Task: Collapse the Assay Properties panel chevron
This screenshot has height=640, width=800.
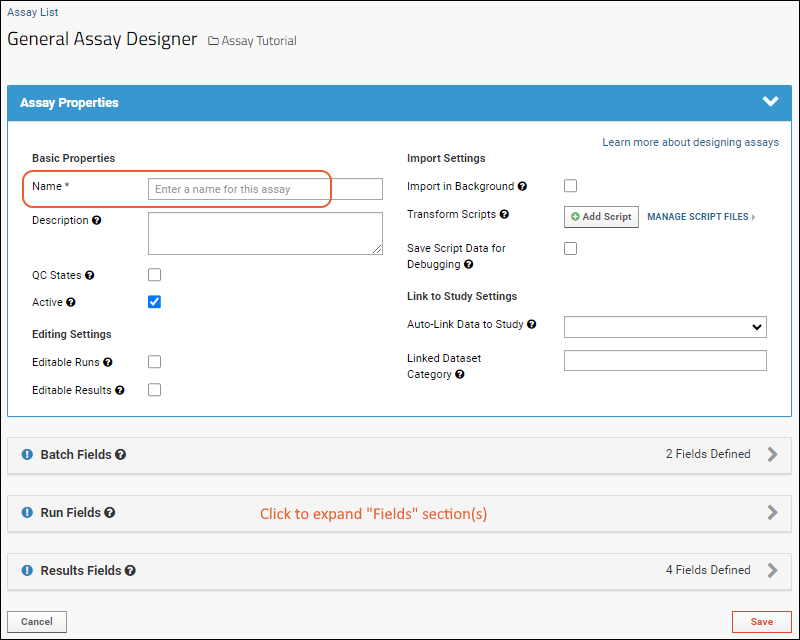Action: [770, 102]
